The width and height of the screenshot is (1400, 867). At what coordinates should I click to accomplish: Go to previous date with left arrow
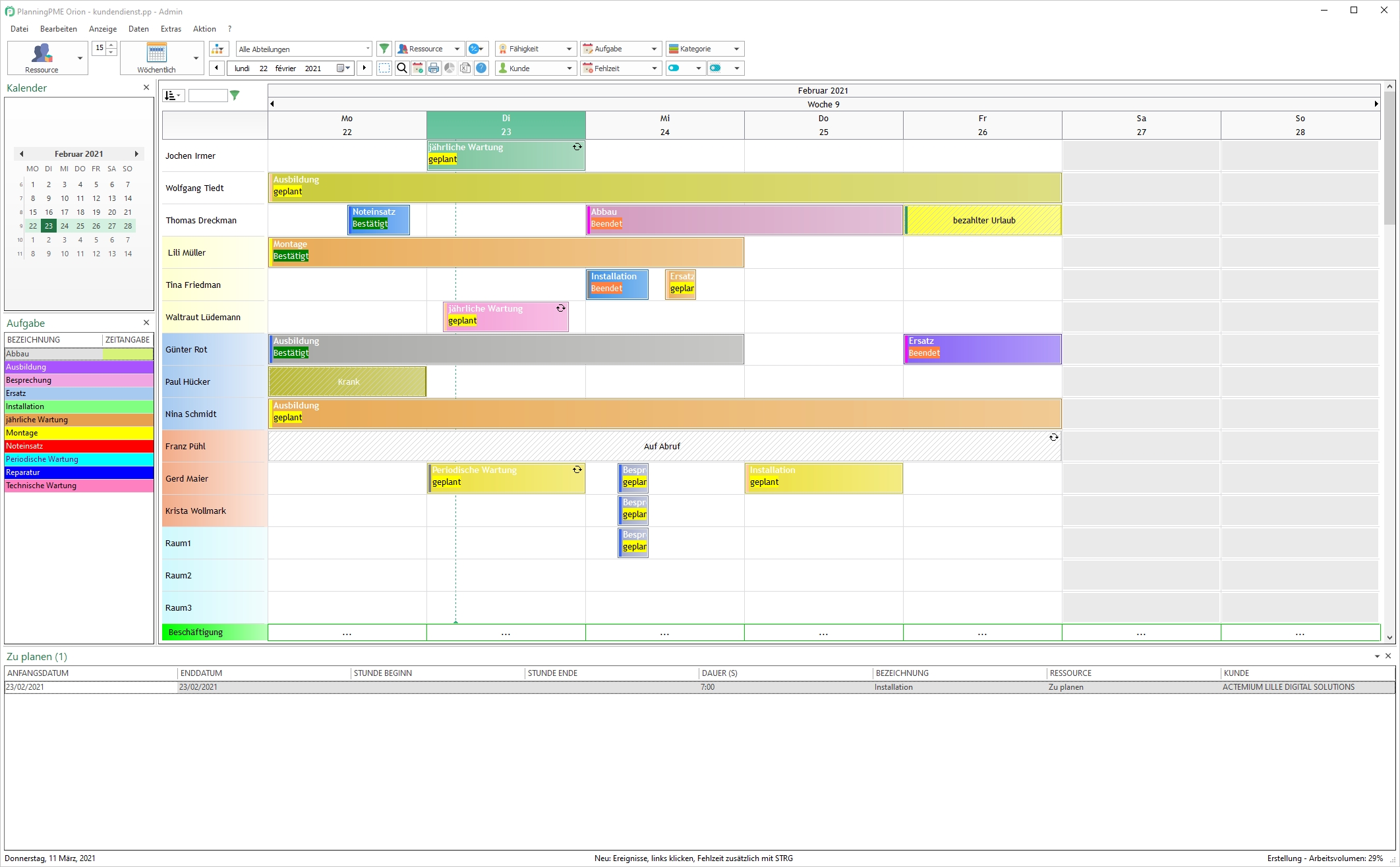[x=217, y=68]
